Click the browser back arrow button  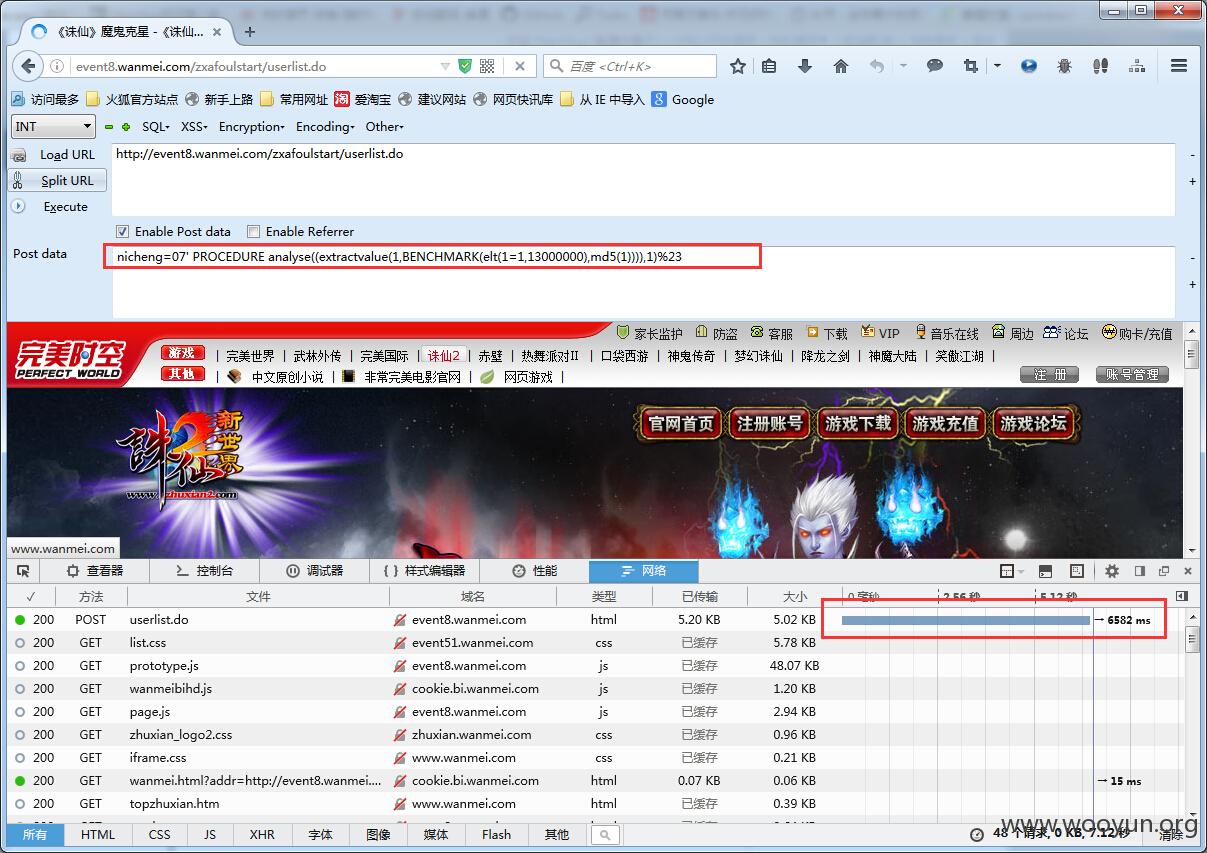pyautogui.click(x=27, y=66)
